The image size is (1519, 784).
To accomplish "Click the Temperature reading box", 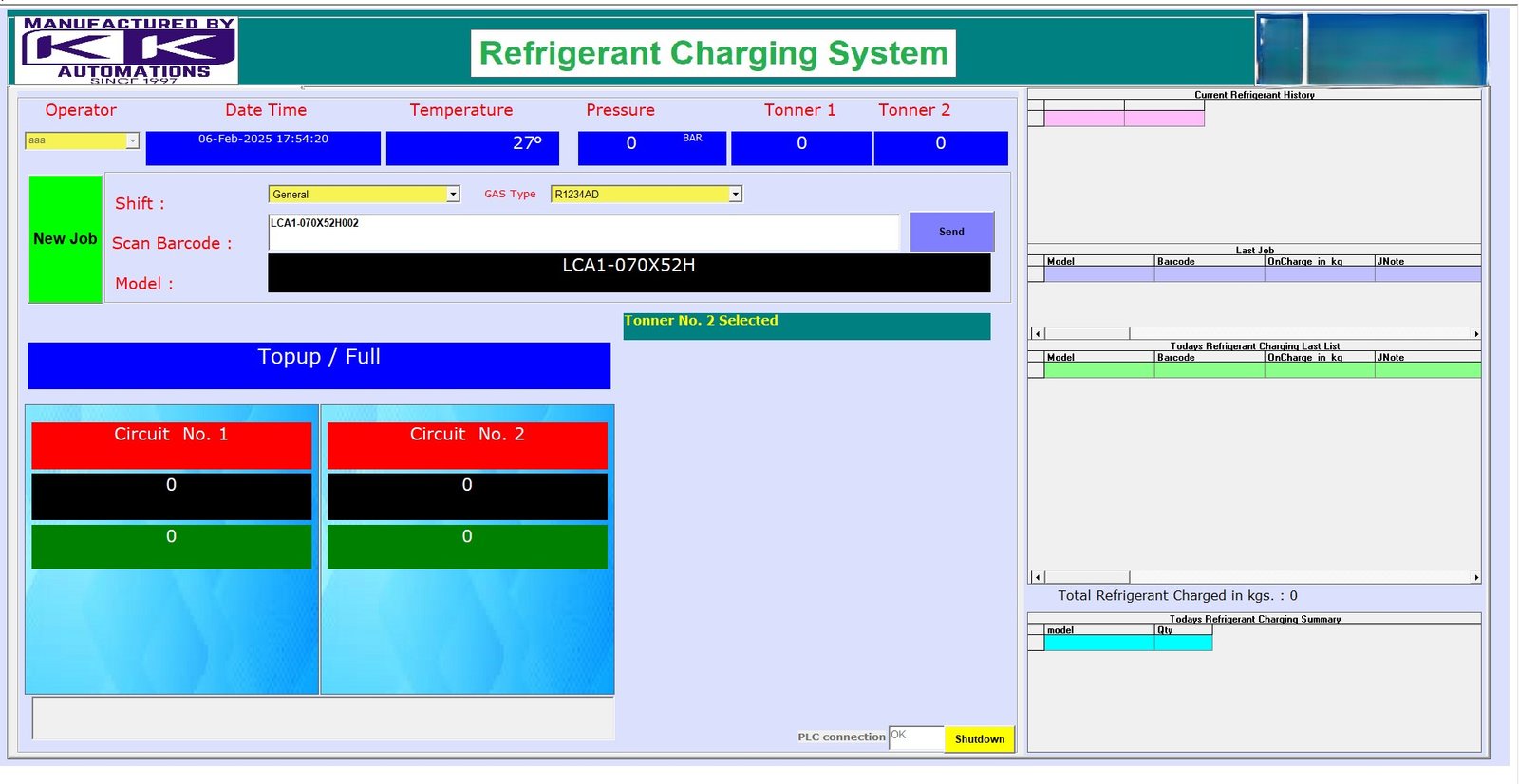I will [472, 148].
